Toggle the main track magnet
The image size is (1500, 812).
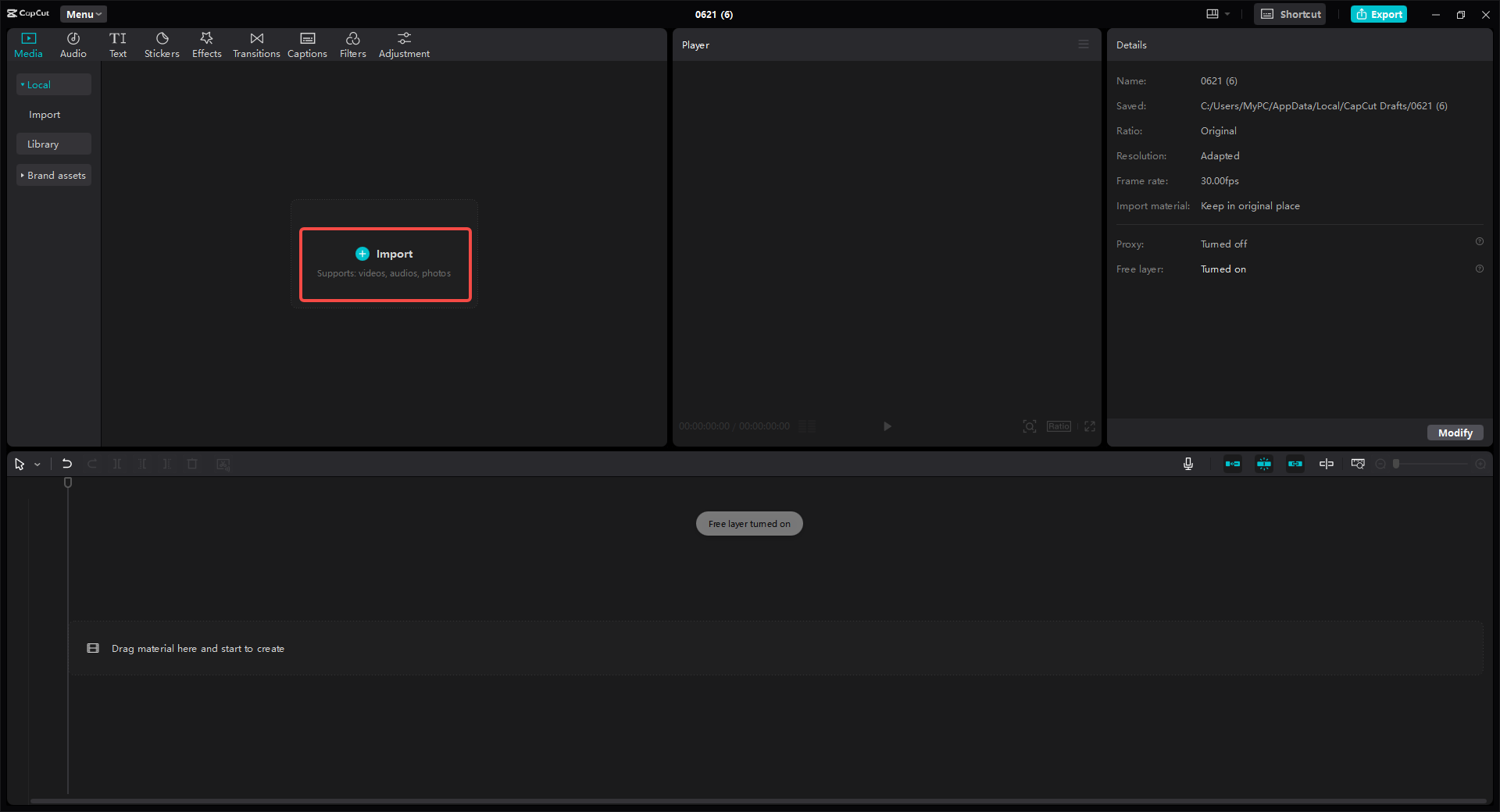(x=1233, y=464)
